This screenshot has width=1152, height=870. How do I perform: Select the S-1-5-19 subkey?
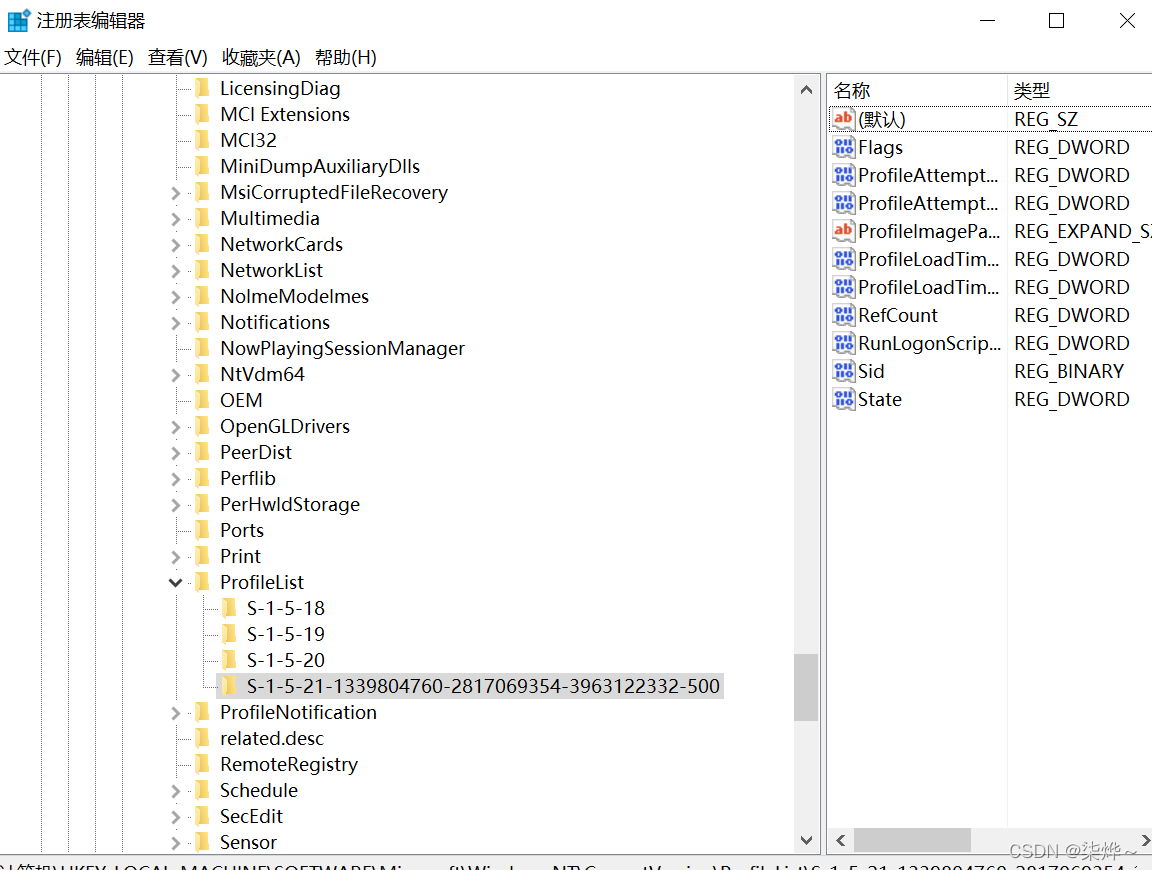click(287, 633)
